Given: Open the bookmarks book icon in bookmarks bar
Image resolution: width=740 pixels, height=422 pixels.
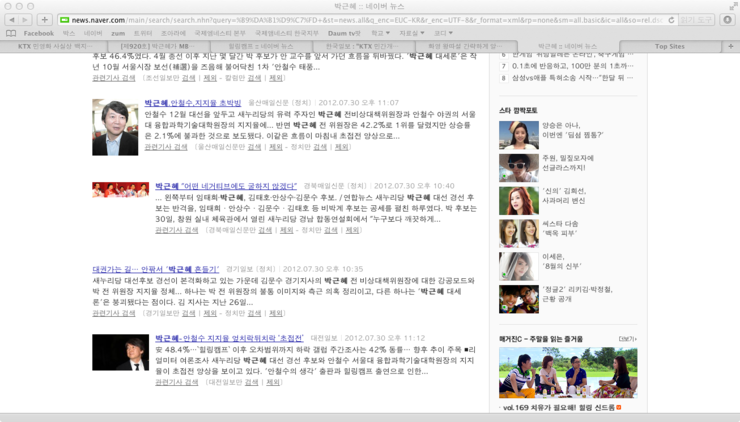Looking at the screenshot, I should click(x=10, y=33).
